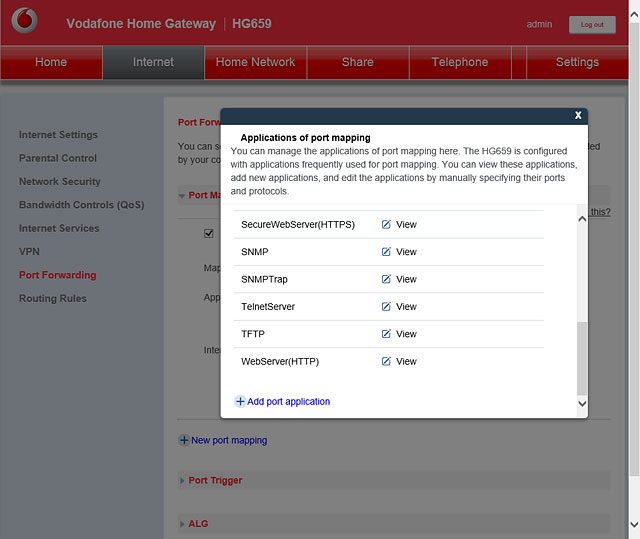Open Internet Settings in sidebar
640x539 pixels.
pyautogui.click(x=58, y=135)
